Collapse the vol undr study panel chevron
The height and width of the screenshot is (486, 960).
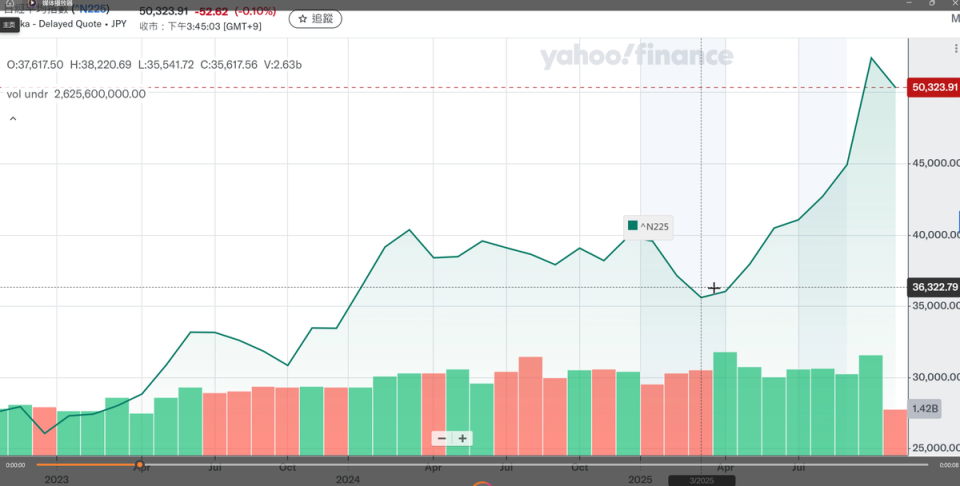click(x=13, y=119)
